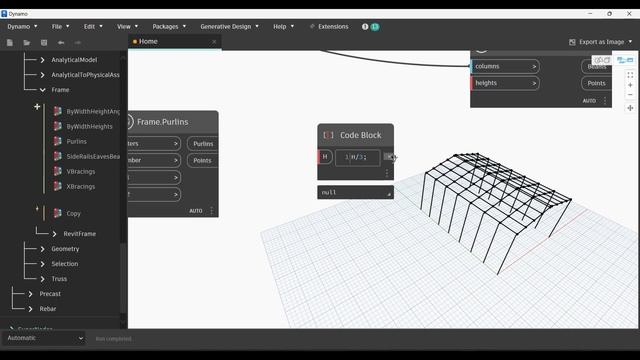
Task: Click the H input port on Code Block
Action: (325, 157)
